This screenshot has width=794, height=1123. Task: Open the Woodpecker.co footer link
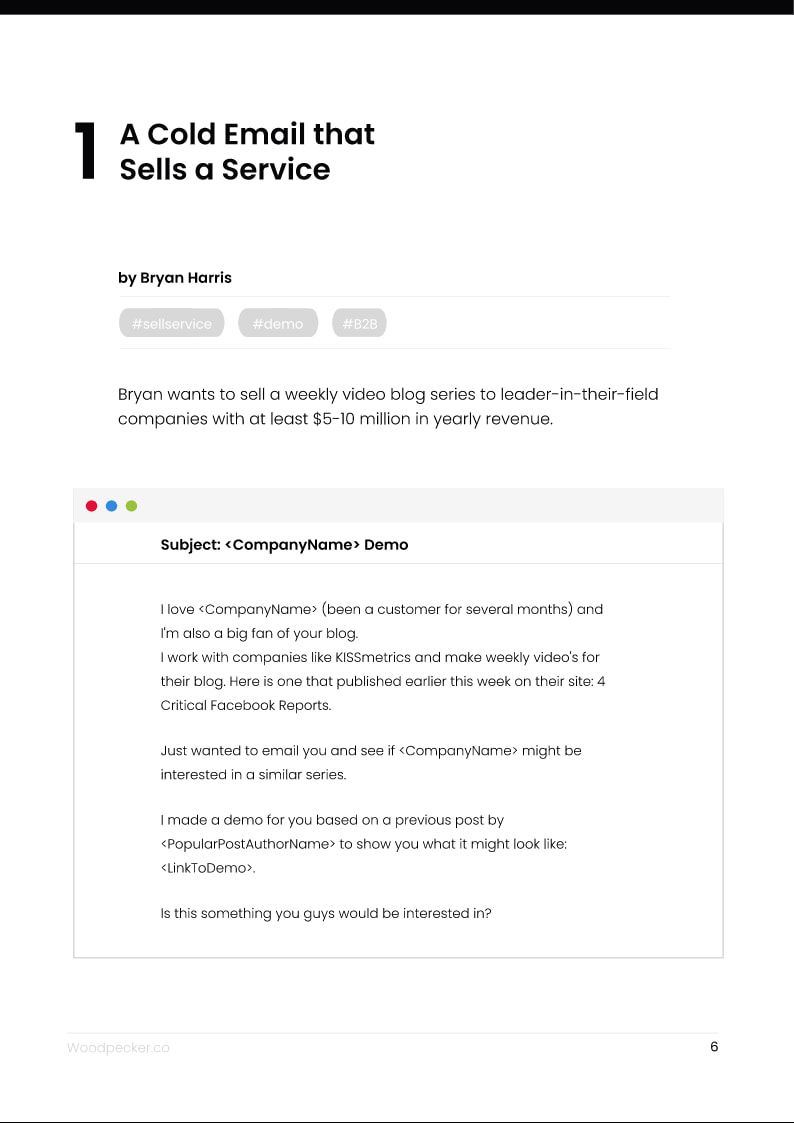(118, 1048)
